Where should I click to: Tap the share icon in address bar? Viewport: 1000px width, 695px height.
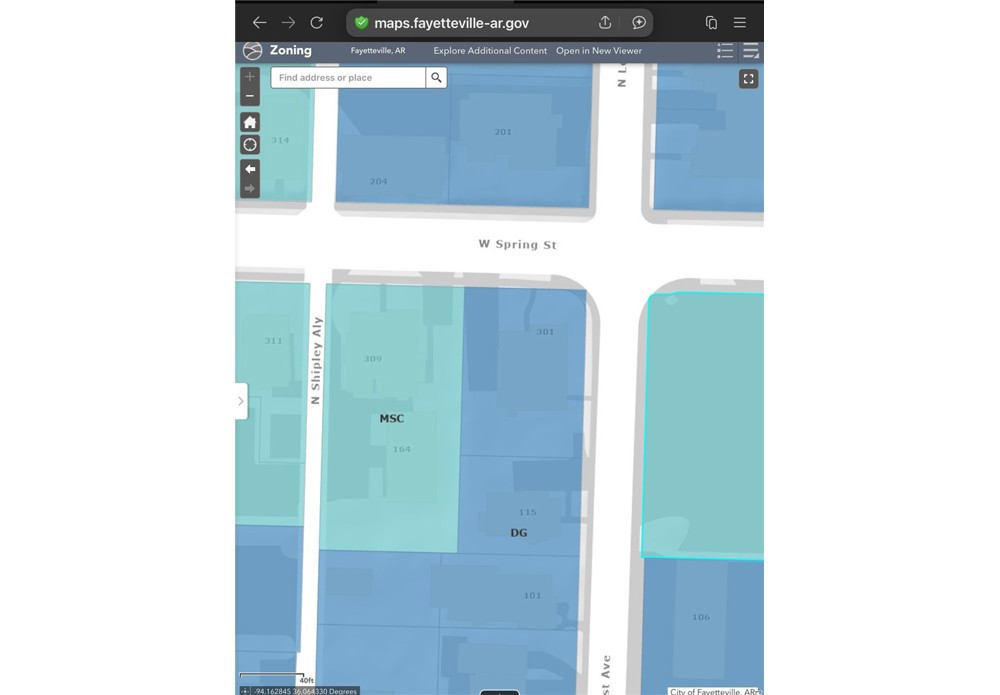pos(605,22)
